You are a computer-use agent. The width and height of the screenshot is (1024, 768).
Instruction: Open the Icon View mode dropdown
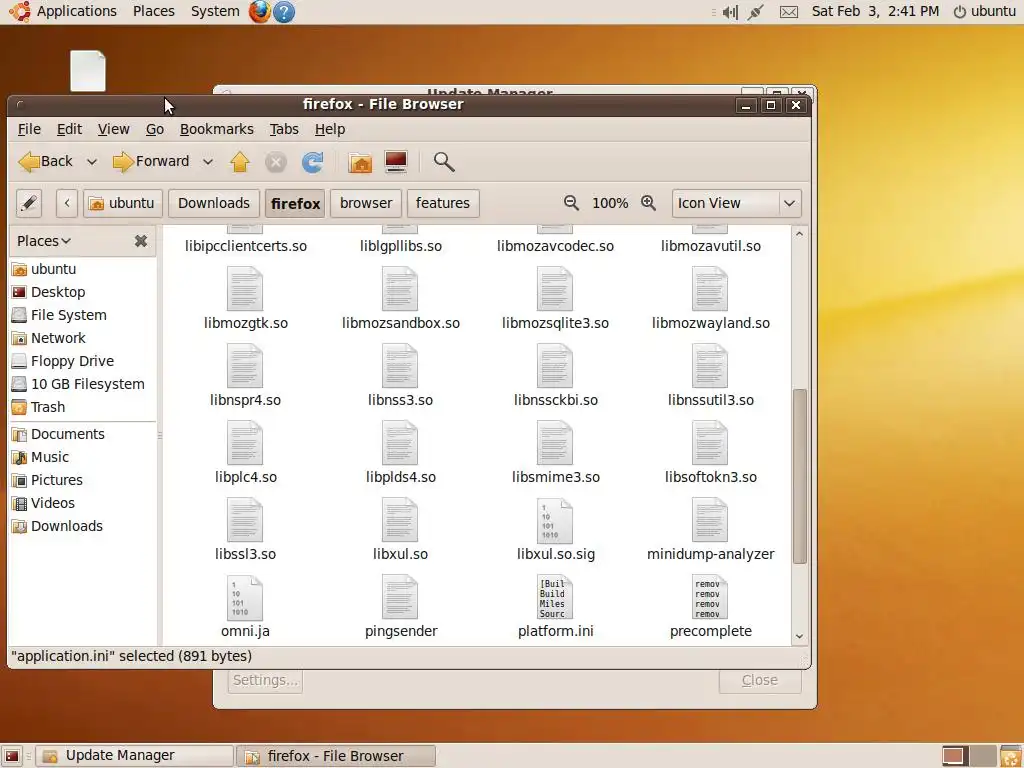pyautogui.click(x=737, y=203)
